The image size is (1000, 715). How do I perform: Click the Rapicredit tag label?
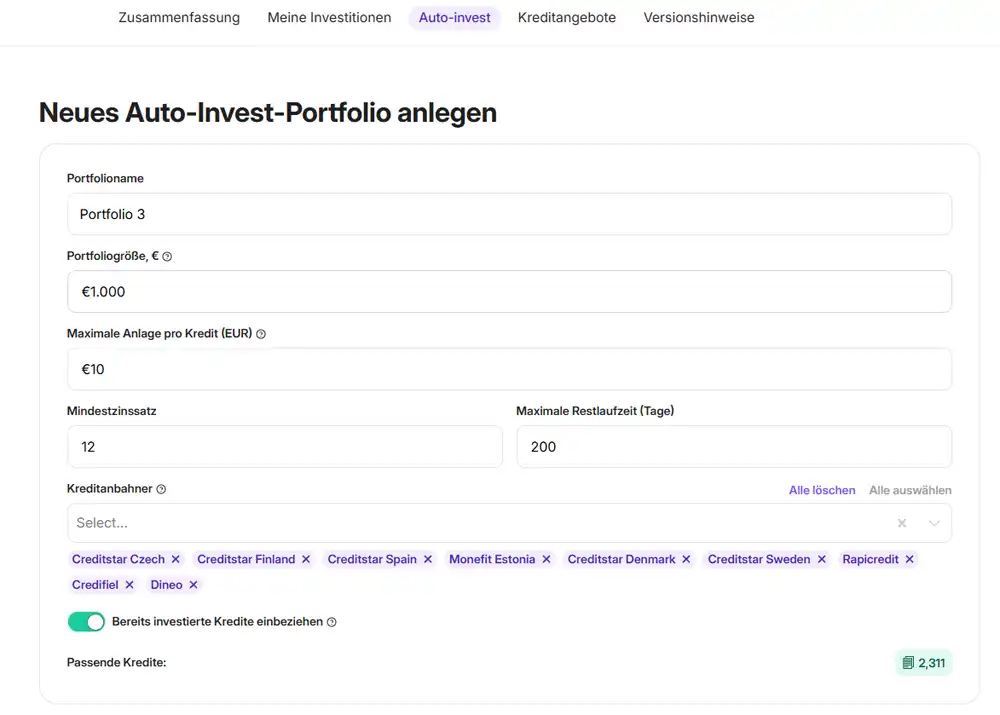coord(870,559)
